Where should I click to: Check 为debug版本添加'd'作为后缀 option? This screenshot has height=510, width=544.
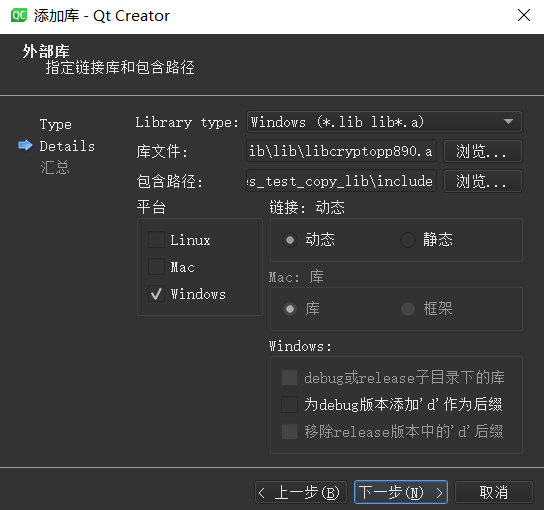[289, 405]
